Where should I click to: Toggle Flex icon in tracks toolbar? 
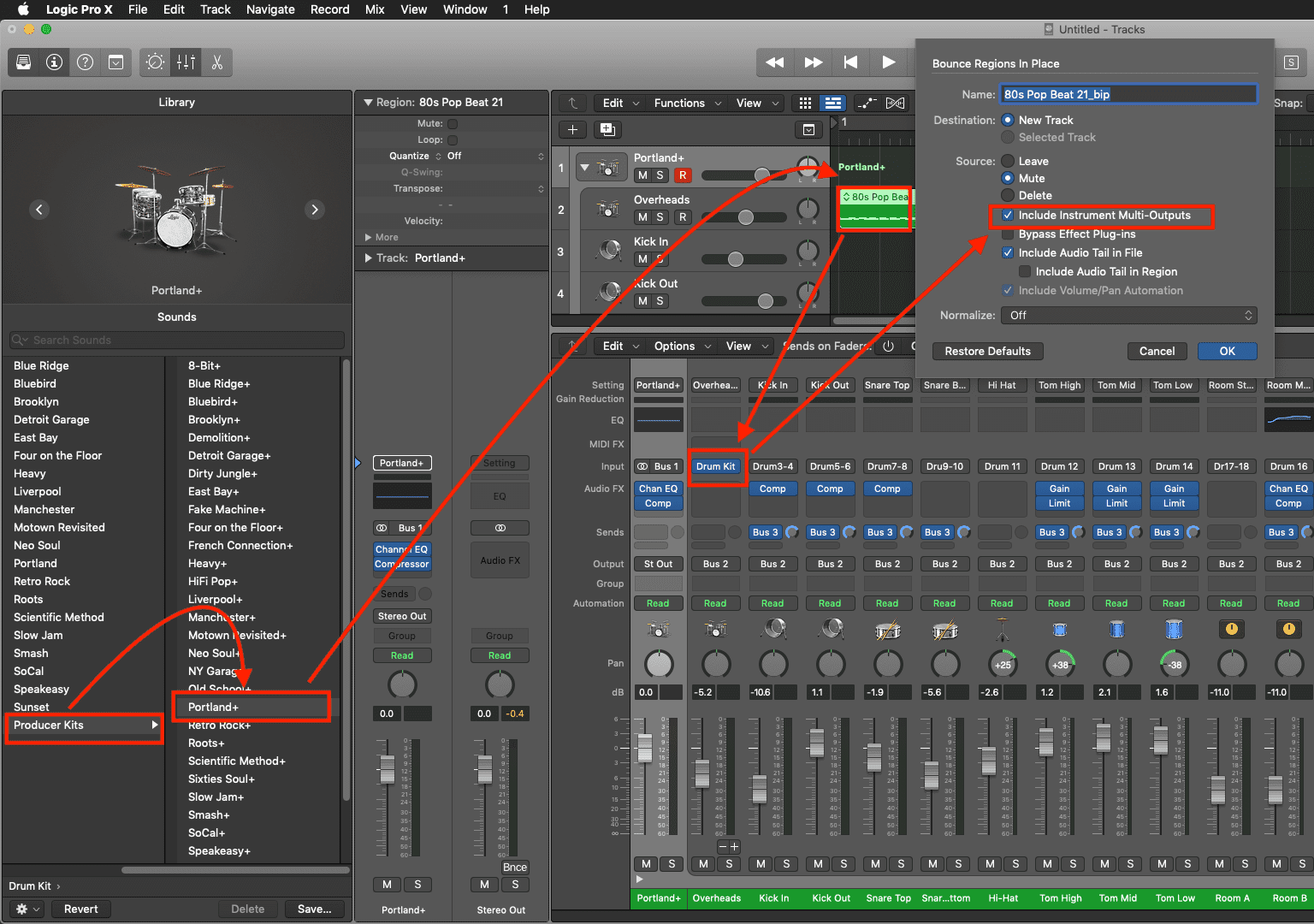(x=895, y=104)
